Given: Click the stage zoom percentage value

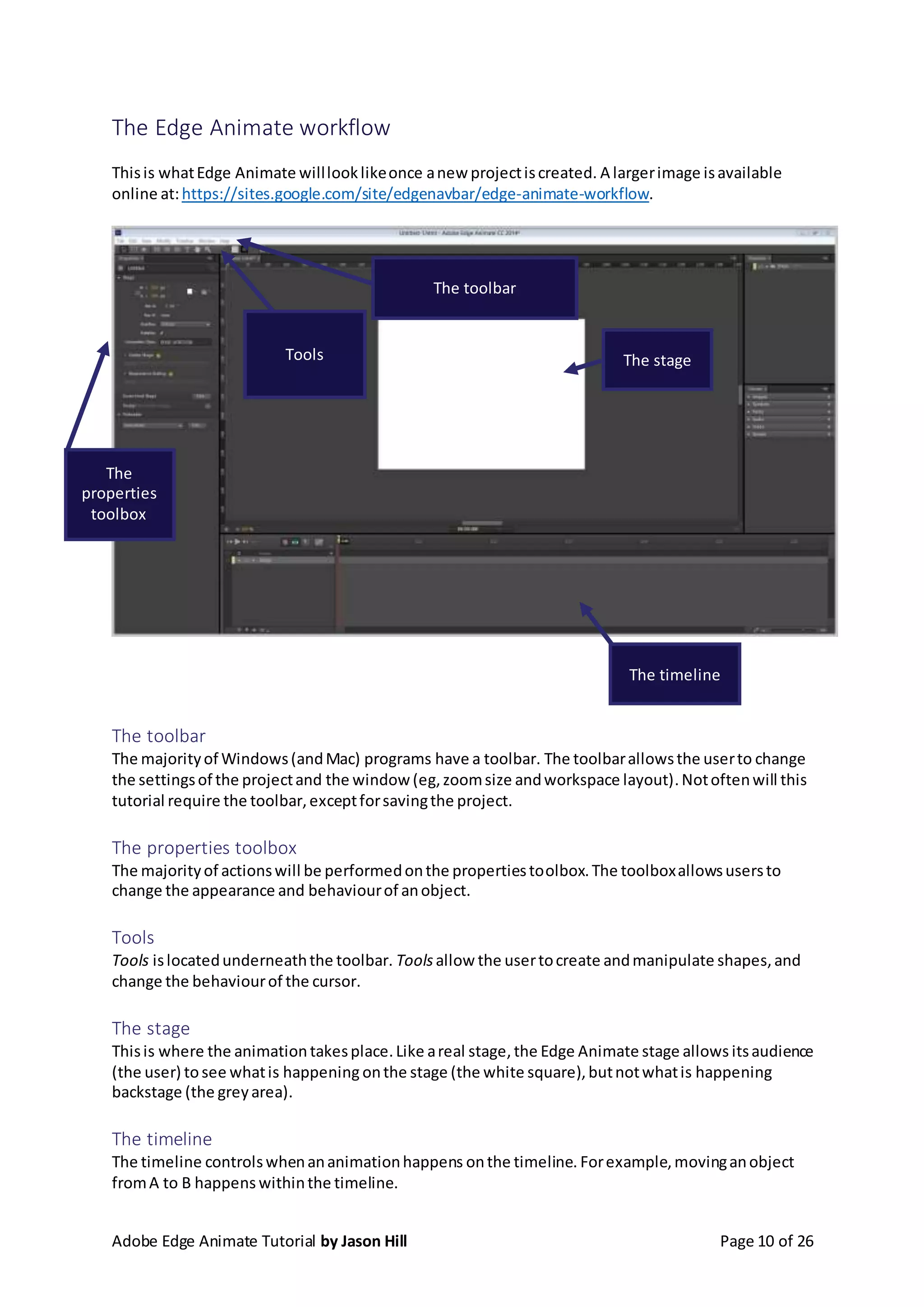Looking at the screenshot, I should pyautogui.click(x=248, y=529).
